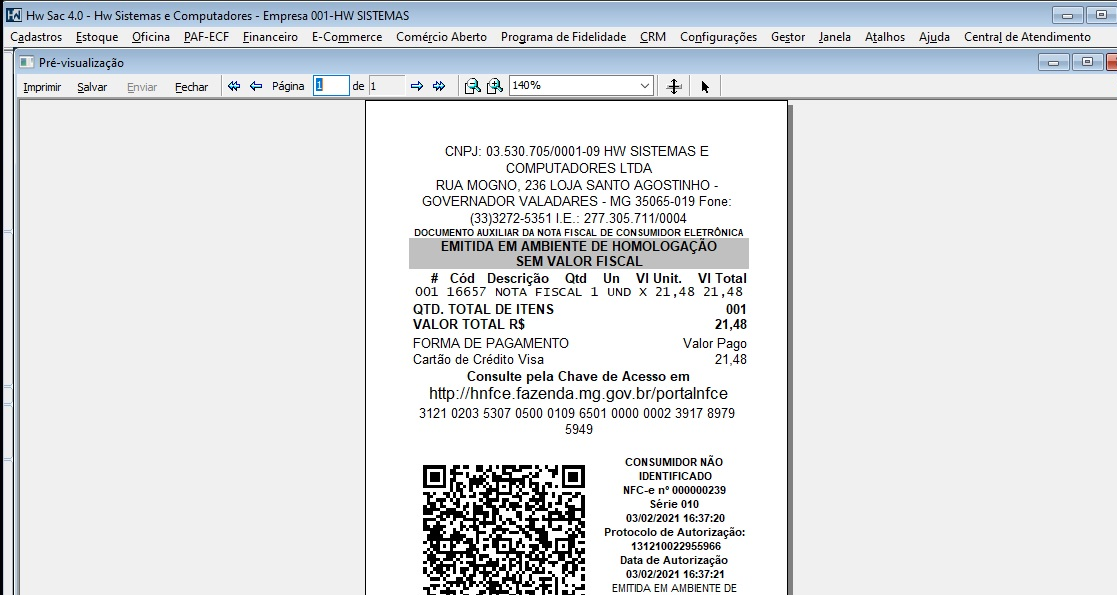Click the Hw Sac application title icon

point(14,15)
